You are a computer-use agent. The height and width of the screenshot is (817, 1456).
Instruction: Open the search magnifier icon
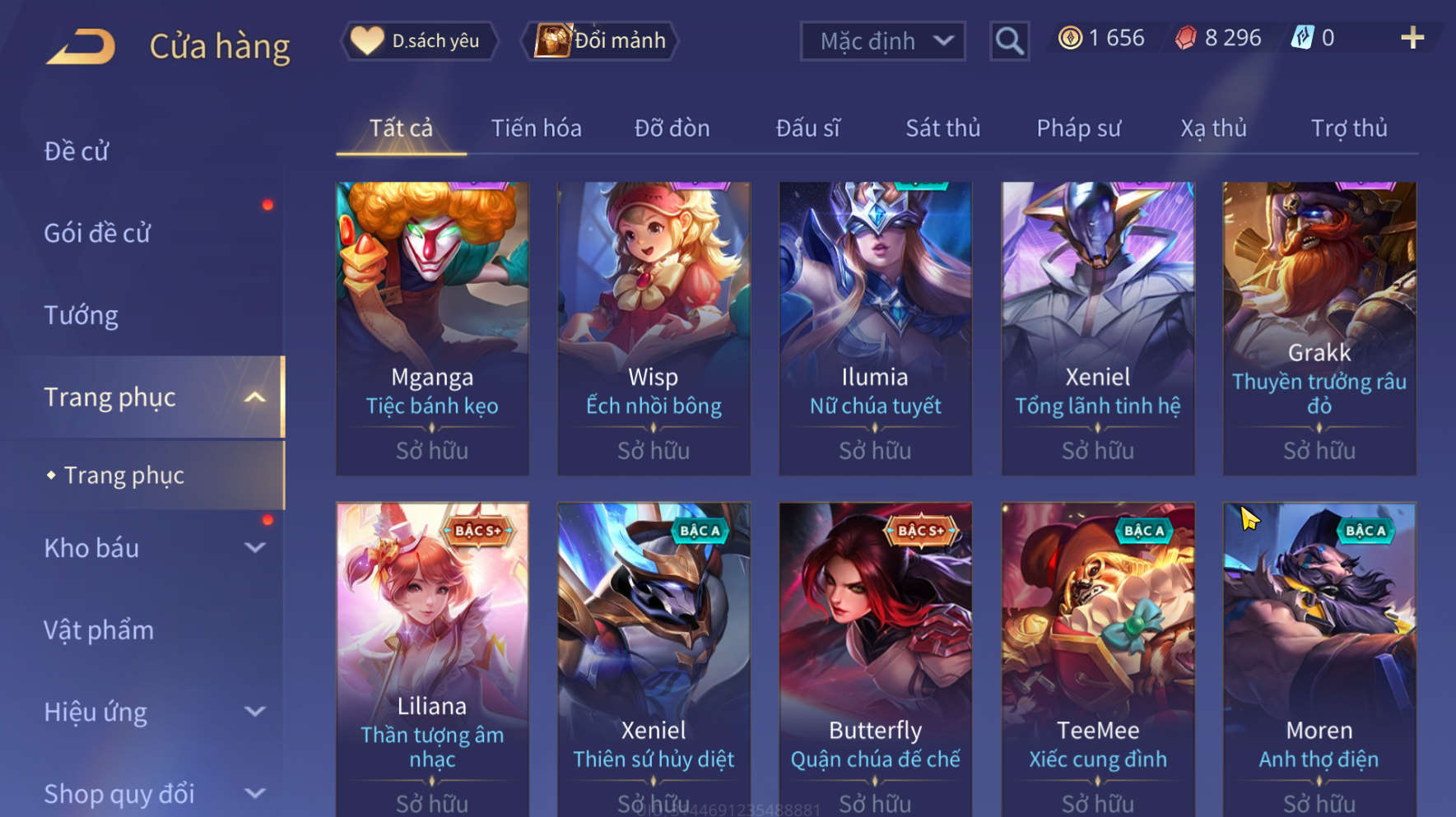[x=1009, y=40]
